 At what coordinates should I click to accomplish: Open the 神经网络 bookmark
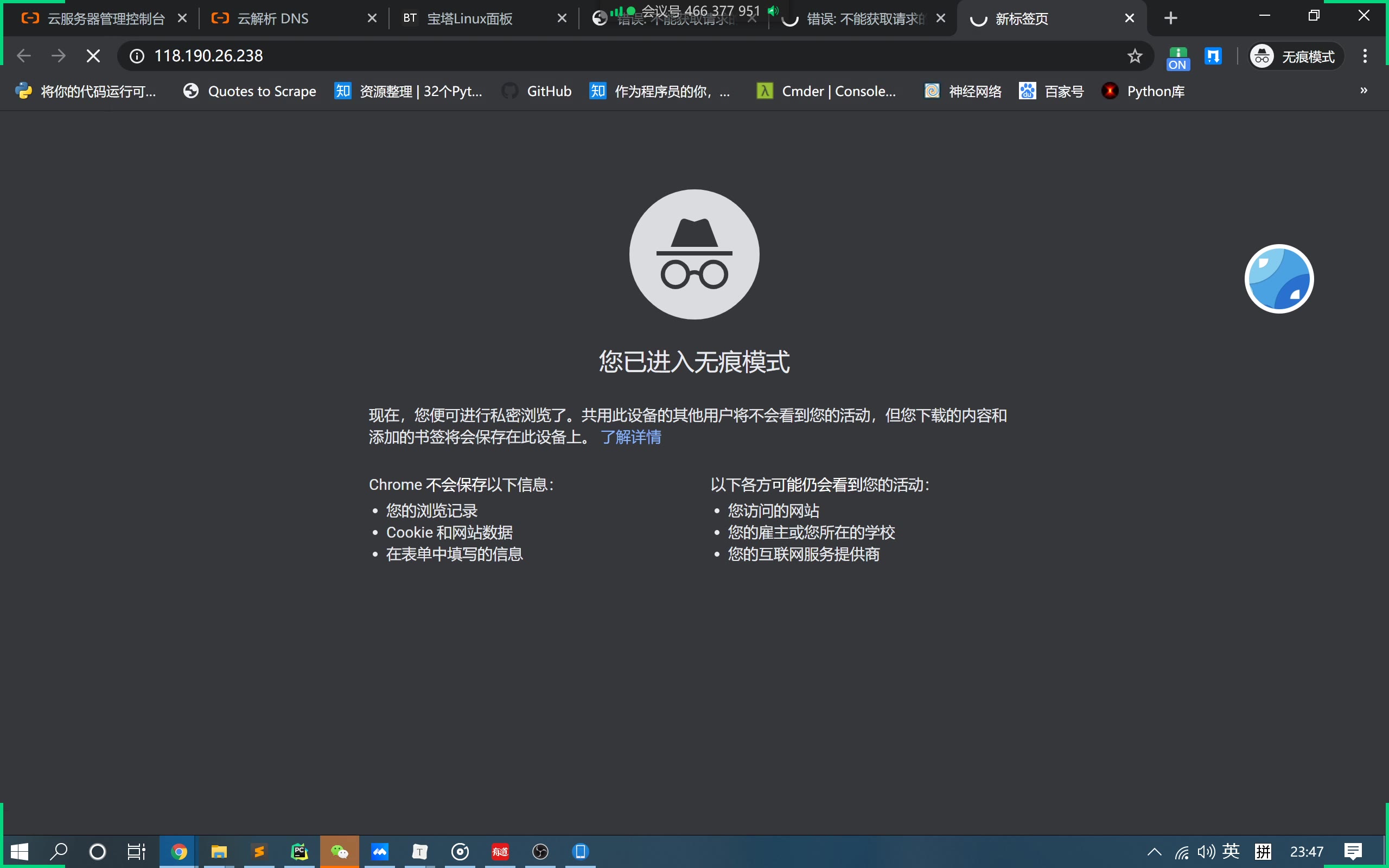[x=963, y=91]
